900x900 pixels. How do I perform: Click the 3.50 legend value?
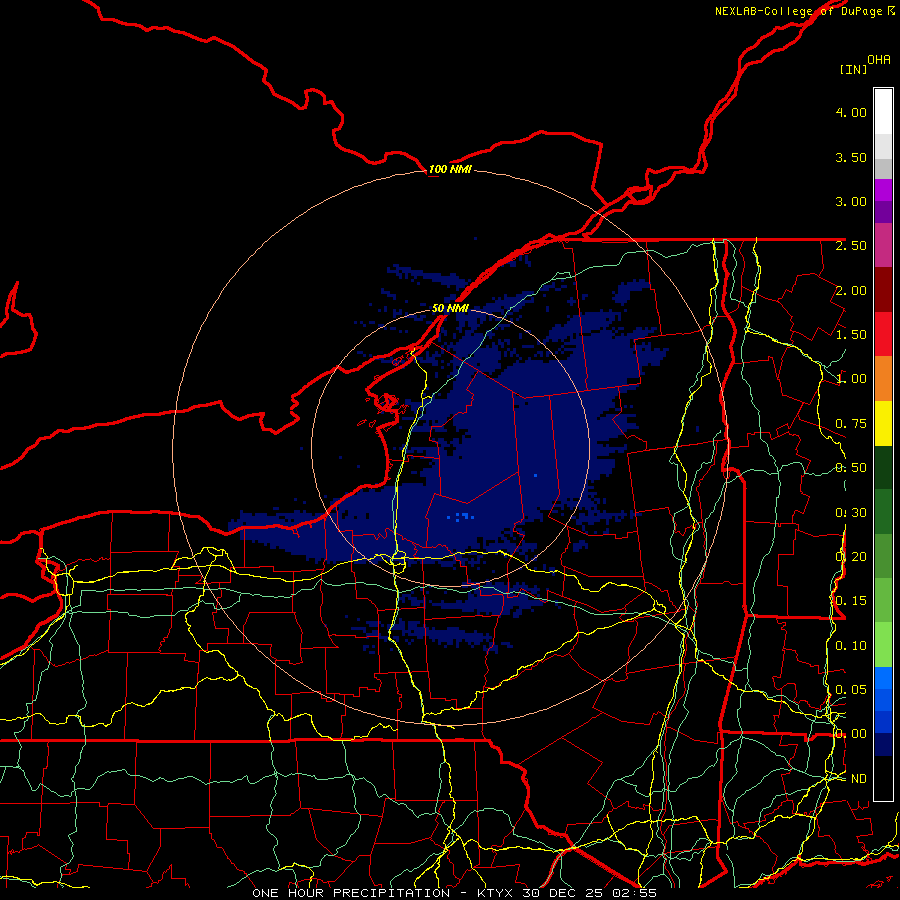pyautogui.click(x=851, y=157)
